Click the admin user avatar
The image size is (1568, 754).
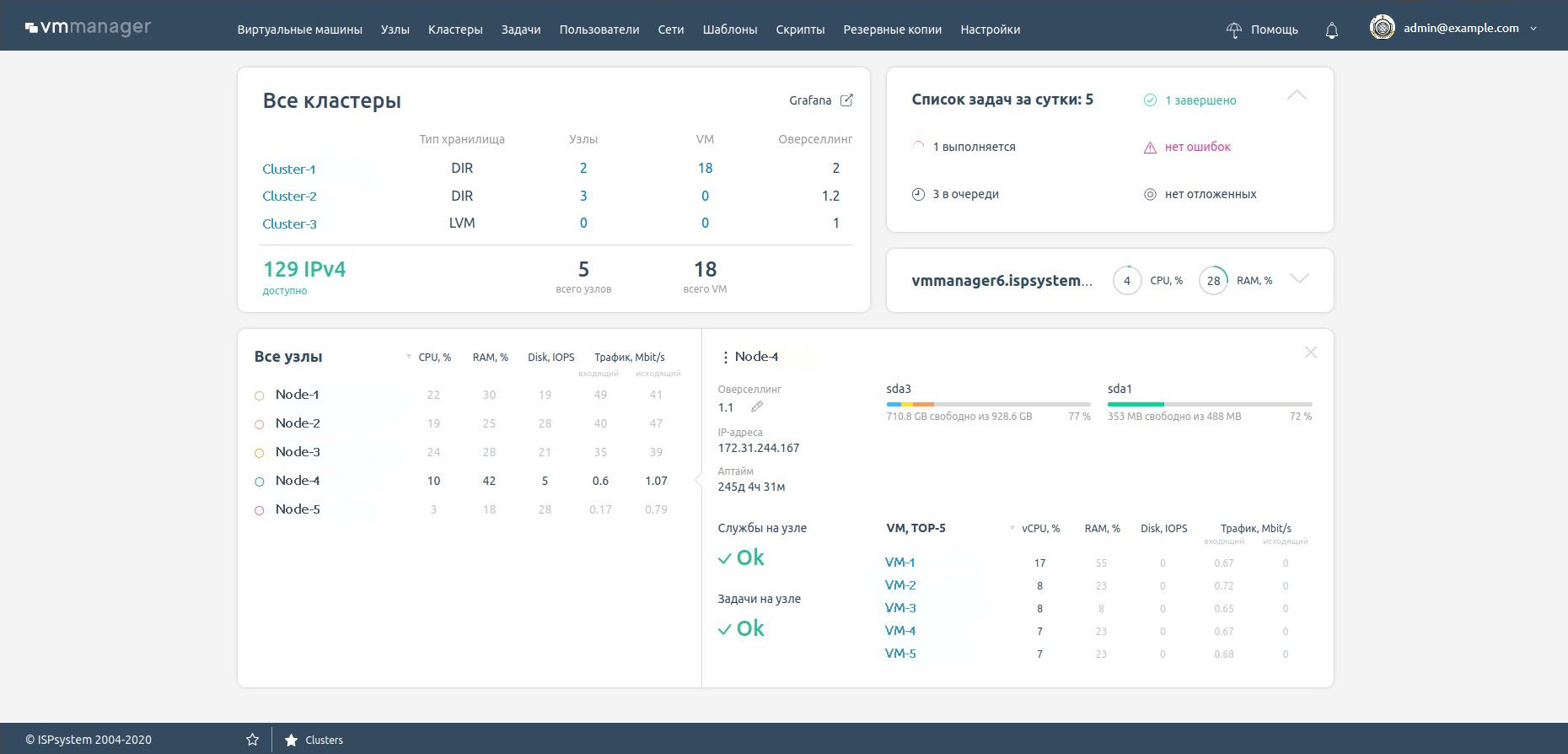point(1382,28)
